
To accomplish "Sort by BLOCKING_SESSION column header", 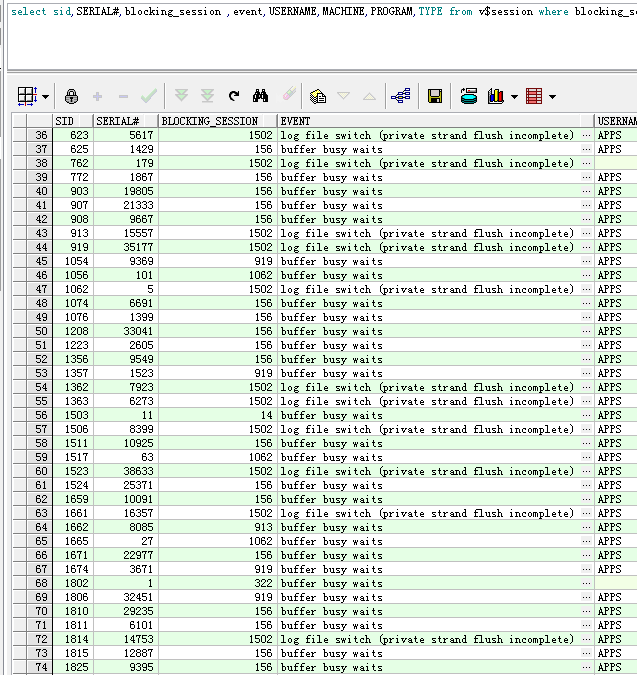I will (x=216, y=121).
